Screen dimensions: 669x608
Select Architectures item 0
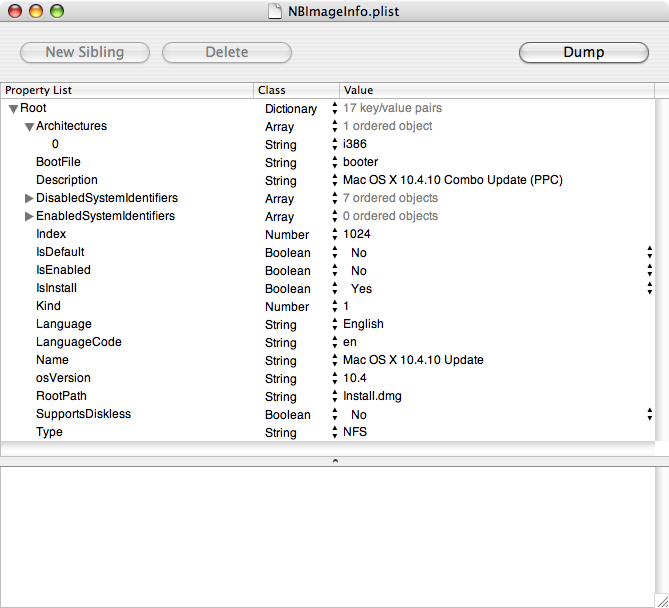pyautogui.click(x=55, y=144)
